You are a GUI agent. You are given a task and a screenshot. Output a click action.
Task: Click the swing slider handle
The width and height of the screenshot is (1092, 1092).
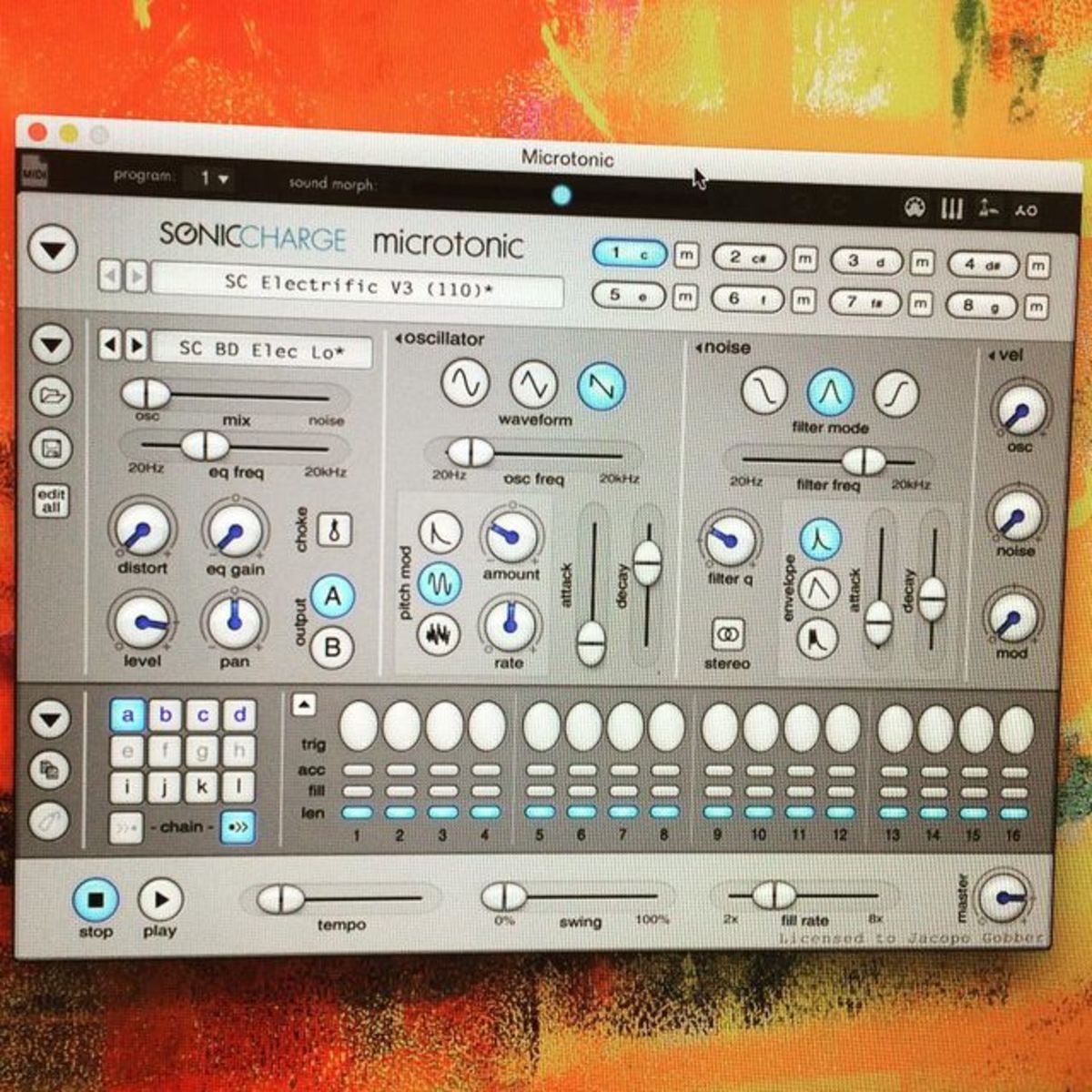[x=503, y=896]
